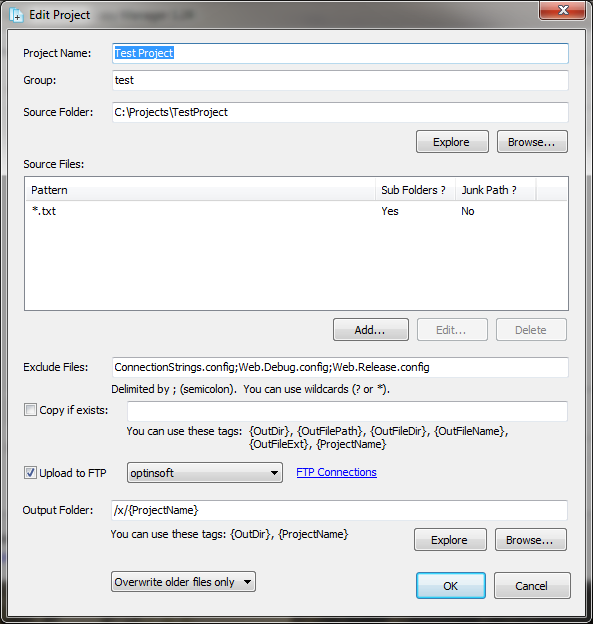593x624 pixels.
Task: Click the Exclude Files input field
Action: pos(340,367)
